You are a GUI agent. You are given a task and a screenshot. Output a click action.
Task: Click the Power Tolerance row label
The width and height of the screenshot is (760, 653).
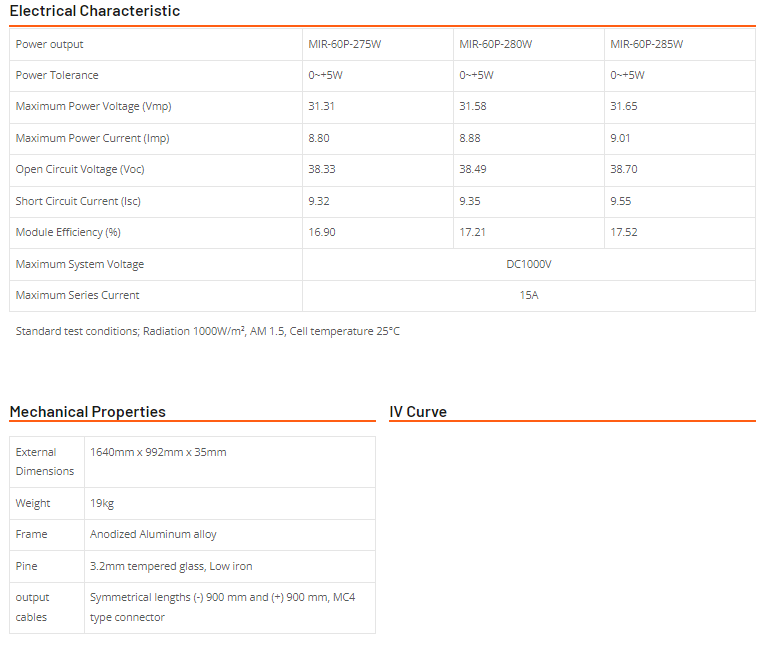coord(57,75)
